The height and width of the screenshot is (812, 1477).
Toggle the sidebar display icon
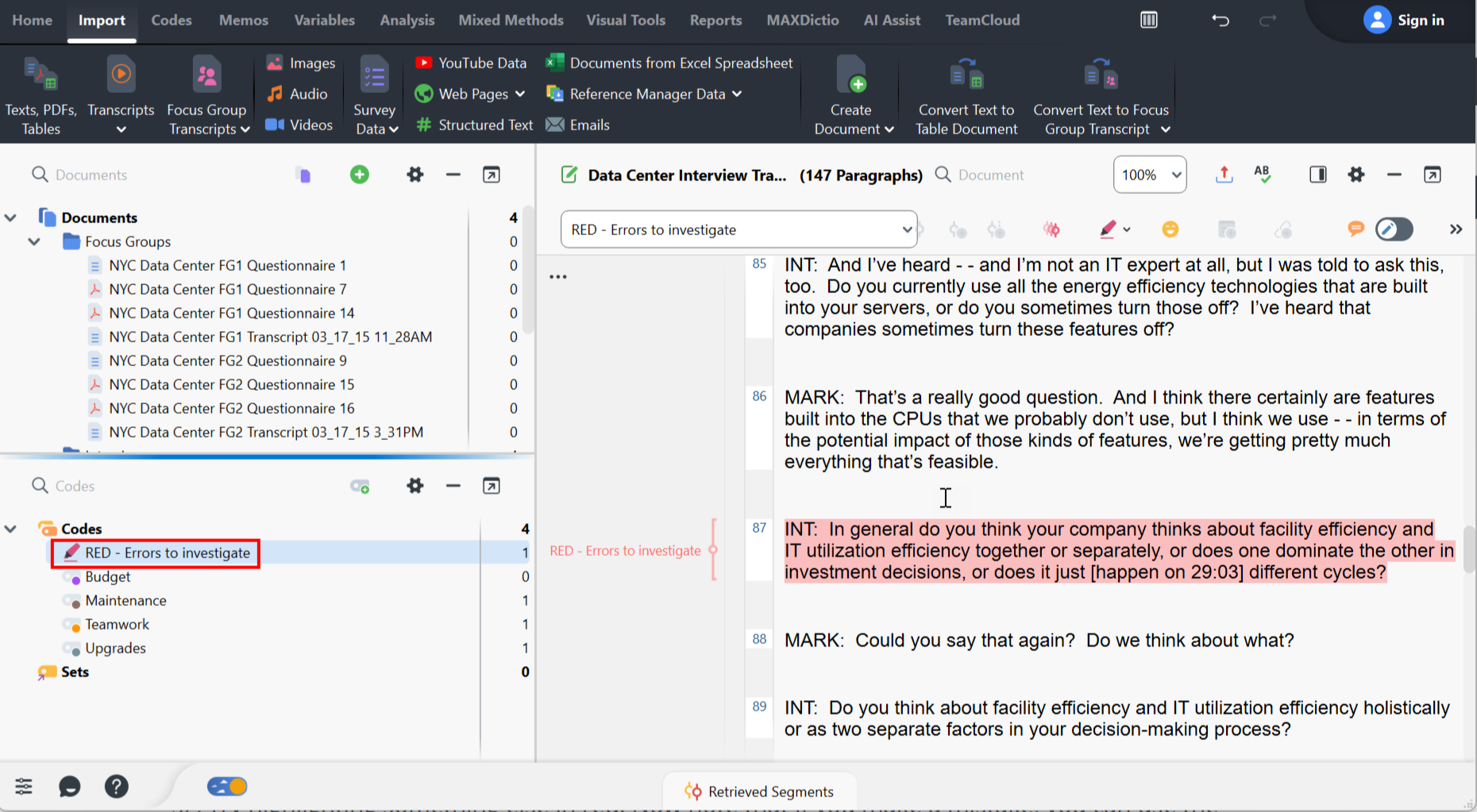(1318, 175)
